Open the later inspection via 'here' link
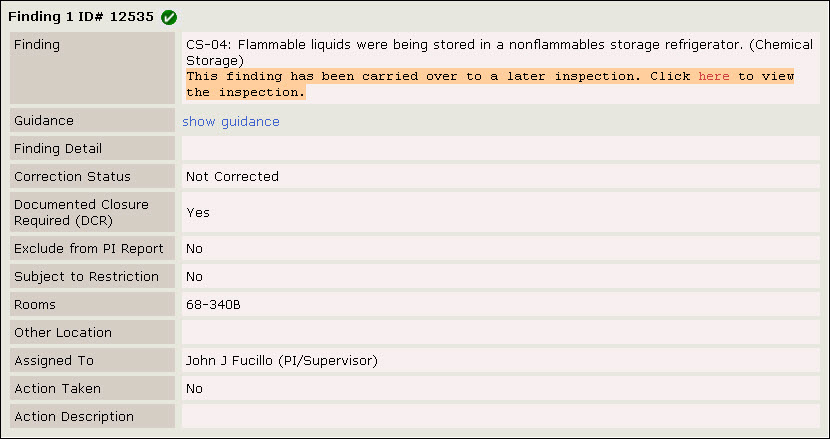Screen dimensions: 830x439 (x=714, y=76)
